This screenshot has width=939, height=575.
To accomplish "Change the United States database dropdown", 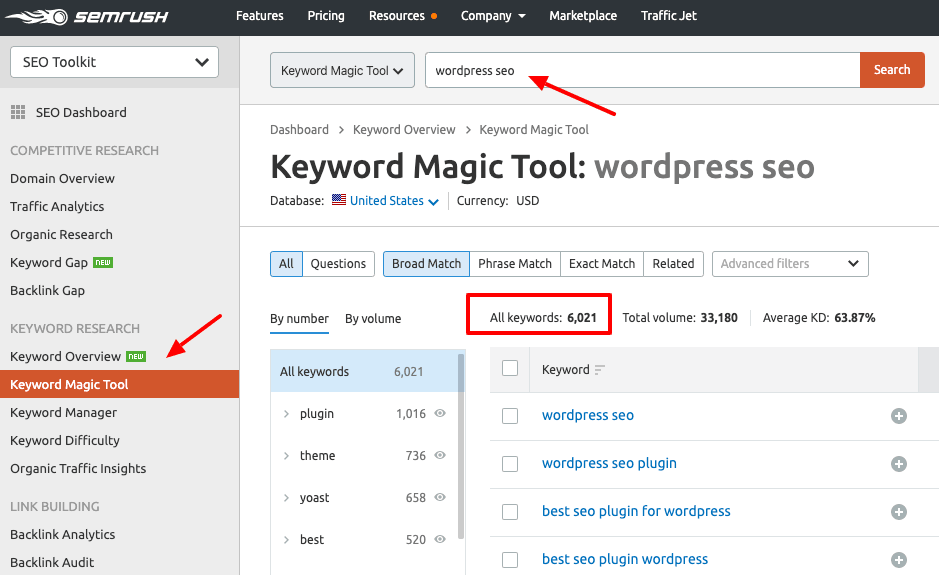I will click(394, 201).
